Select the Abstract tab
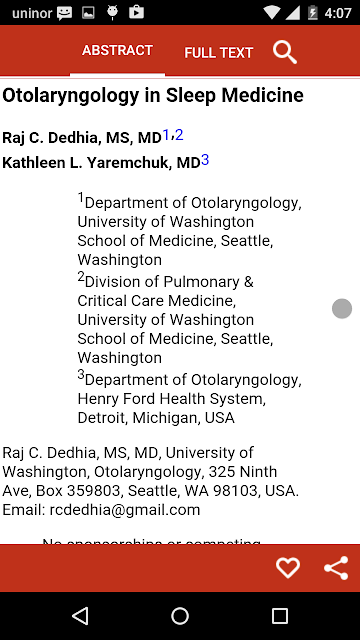 (x=118, y=50)
